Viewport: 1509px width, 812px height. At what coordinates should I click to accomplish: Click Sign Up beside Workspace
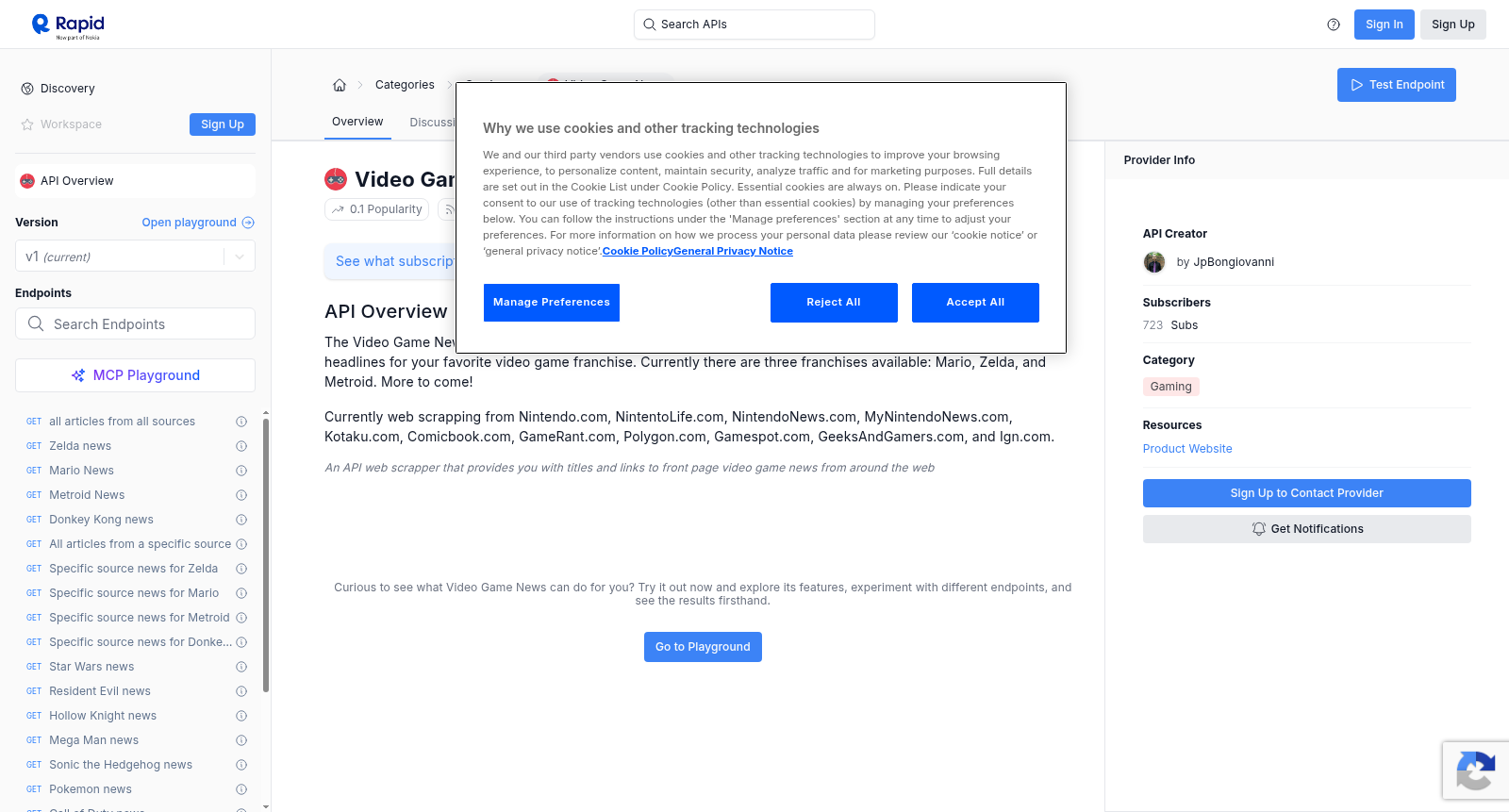(223, 124)
